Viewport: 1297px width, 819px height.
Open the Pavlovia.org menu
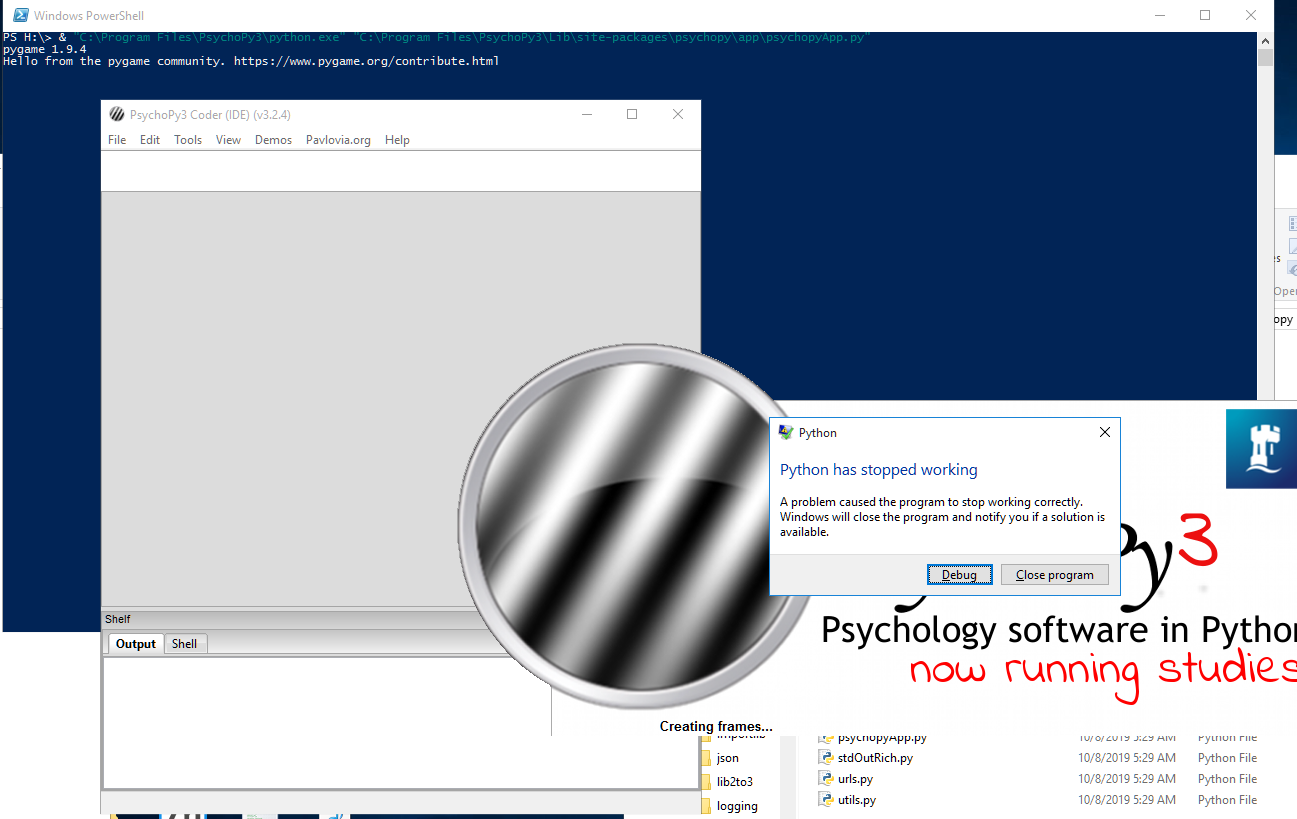337,139
